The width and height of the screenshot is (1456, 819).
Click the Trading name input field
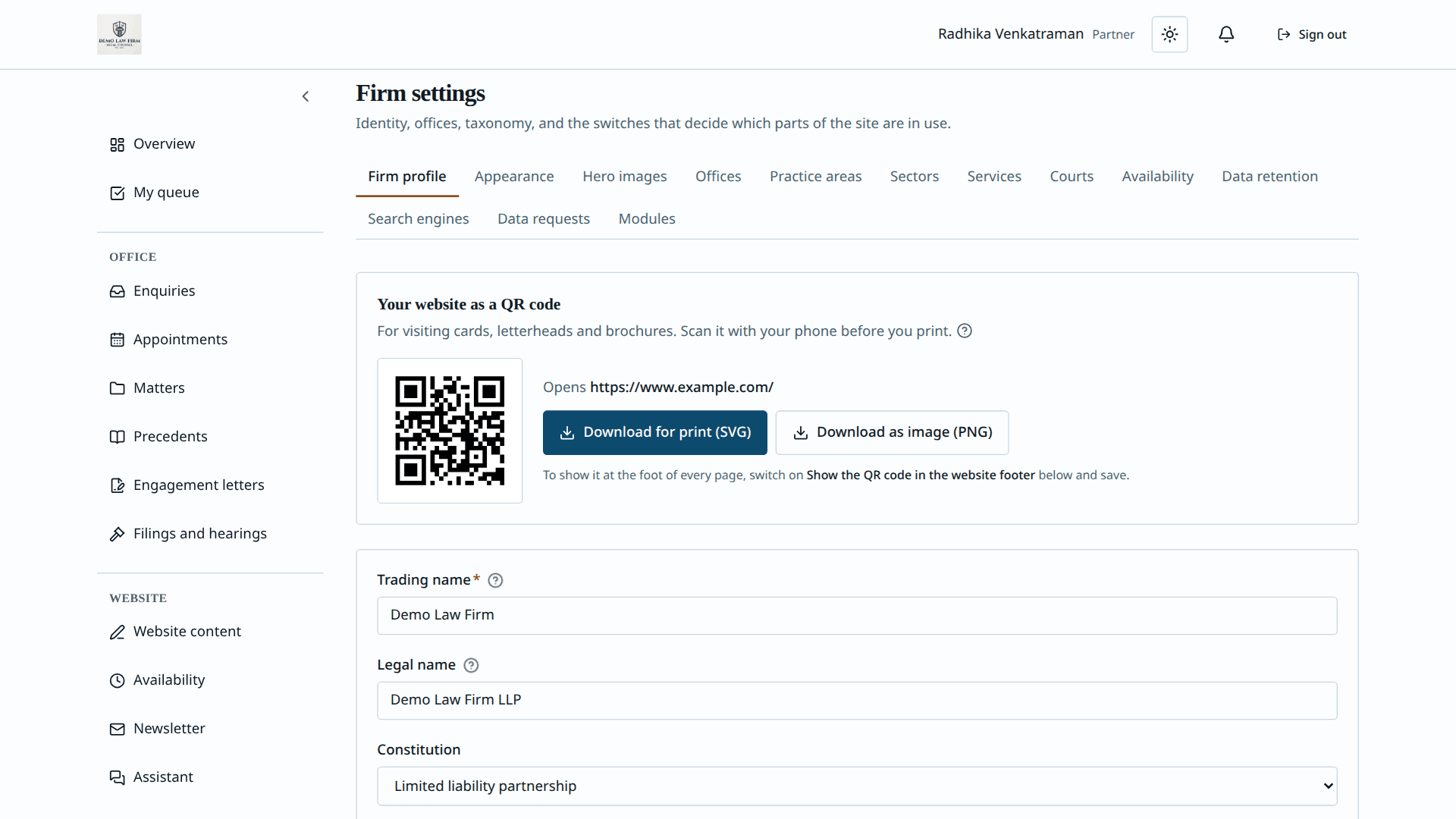point(857,616)
